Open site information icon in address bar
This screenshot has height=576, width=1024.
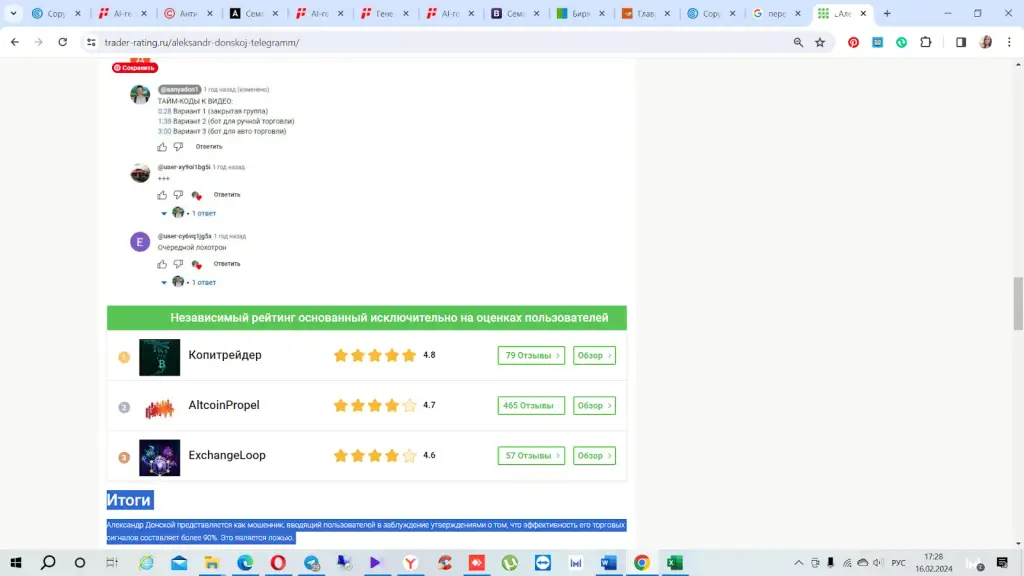91,42
